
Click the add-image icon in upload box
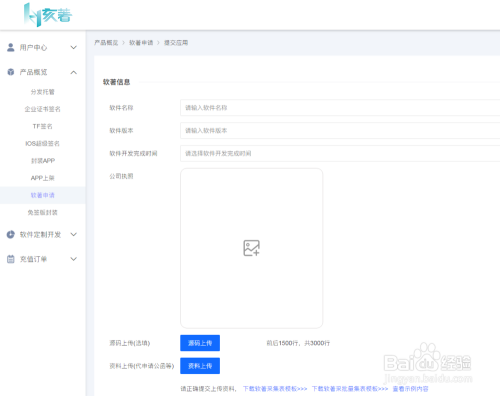pyautogui.click(x=251, y=248)
